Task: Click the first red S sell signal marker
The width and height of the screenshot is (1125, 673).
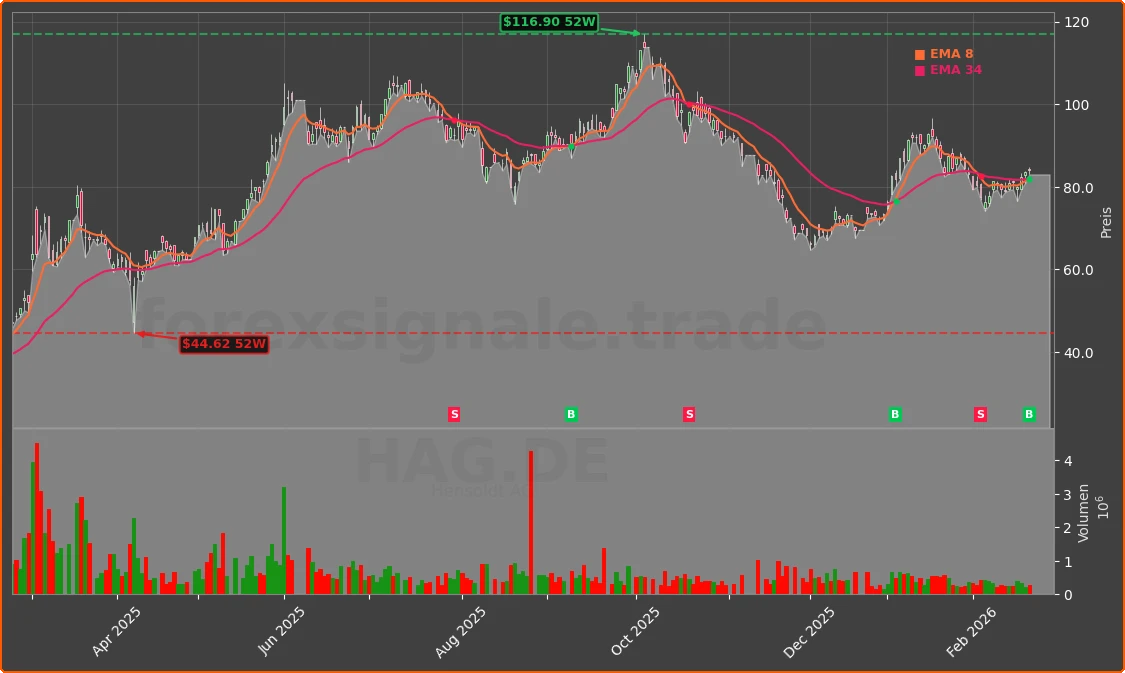Action: (454, 413)
